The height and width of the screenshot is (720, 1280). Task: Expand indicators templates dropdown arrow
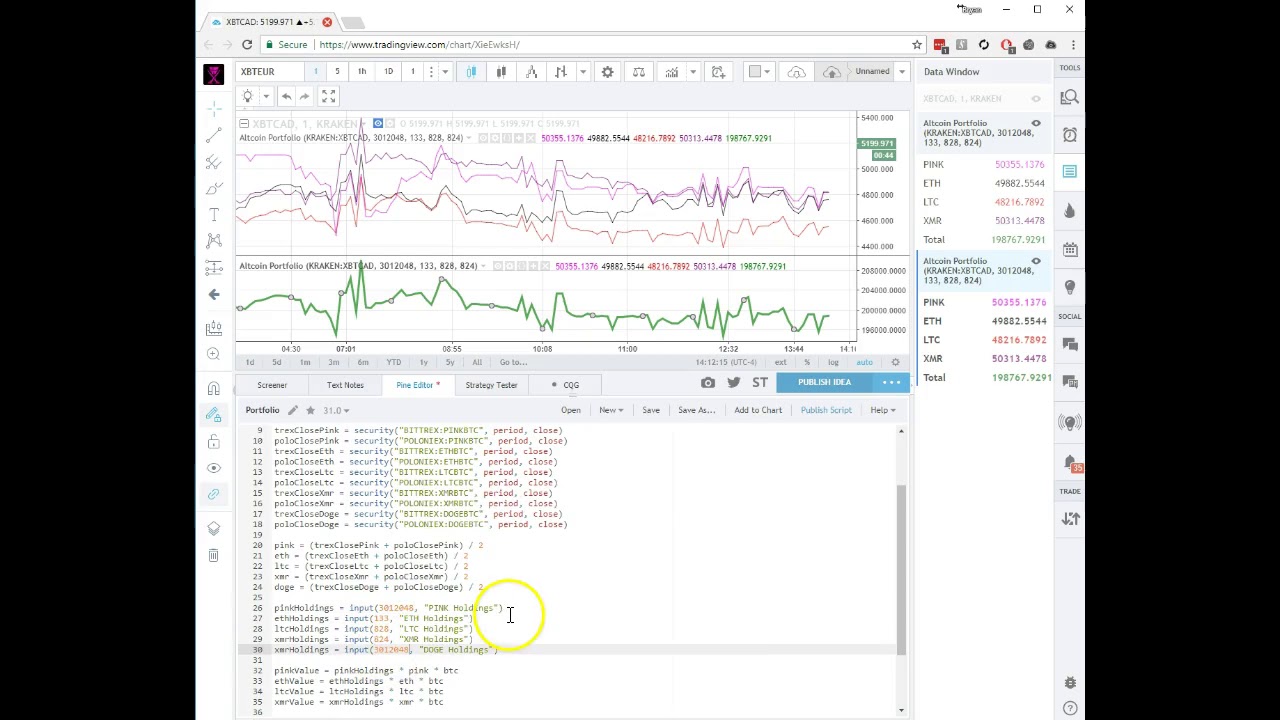coord(692,72)
